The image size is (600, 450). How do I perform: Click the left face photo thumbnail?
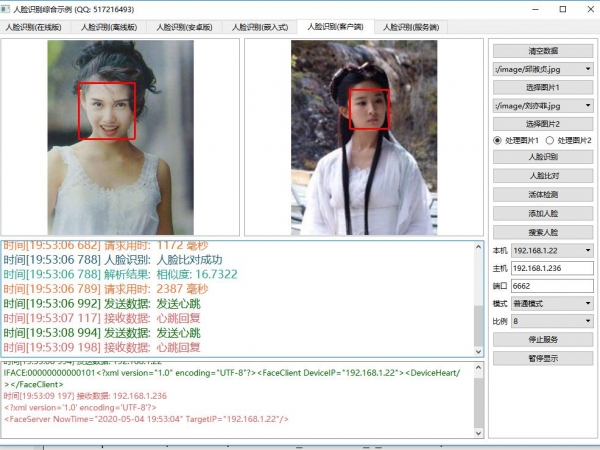coord(121,137)
